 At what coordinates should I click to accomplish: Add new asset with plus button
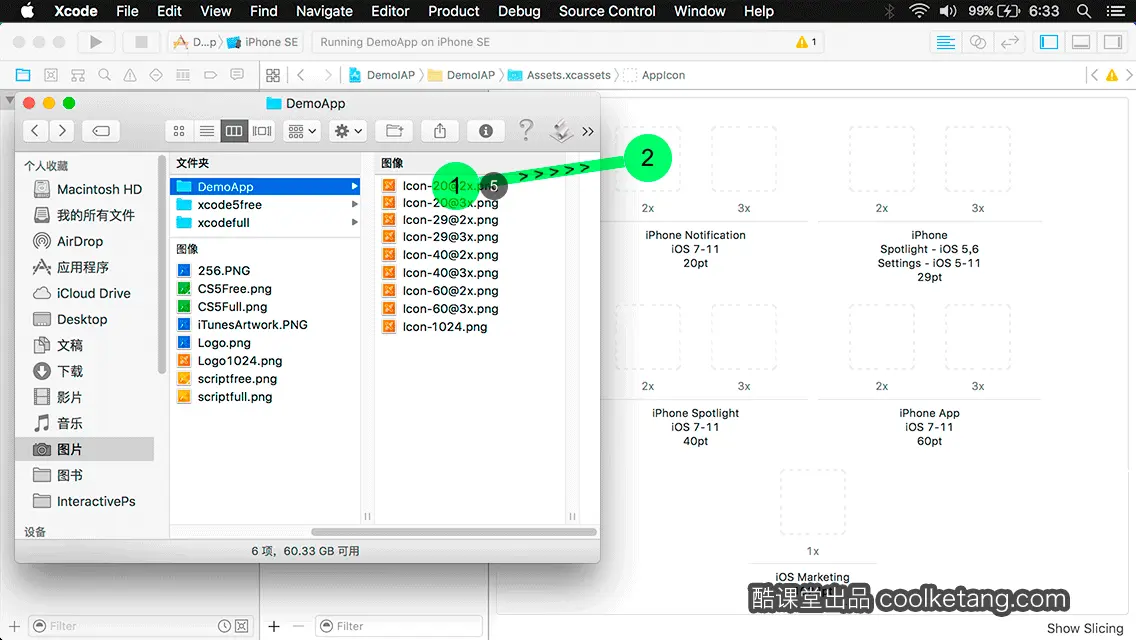[274, 626]
